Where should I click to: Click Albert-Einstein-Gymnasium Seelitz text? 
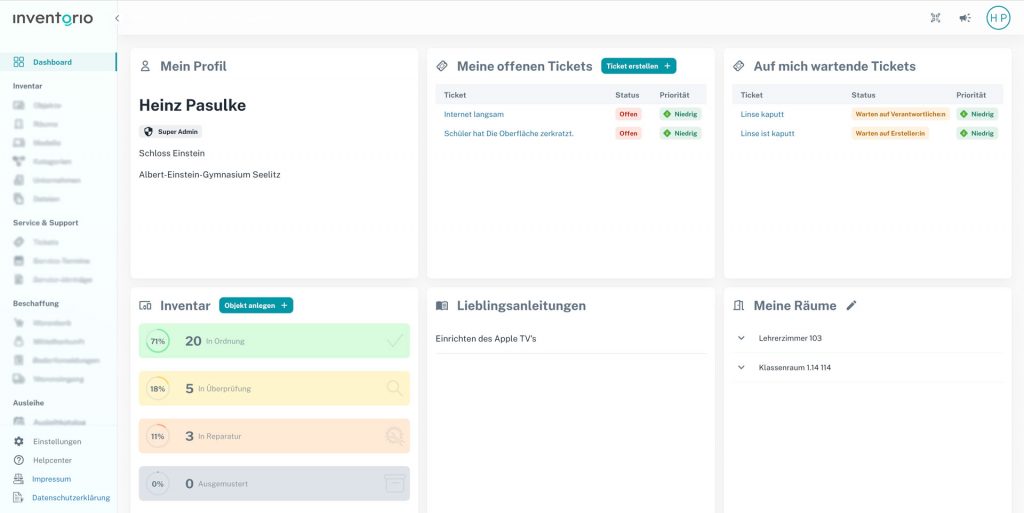pyautogui.click(x=210, y=174)
